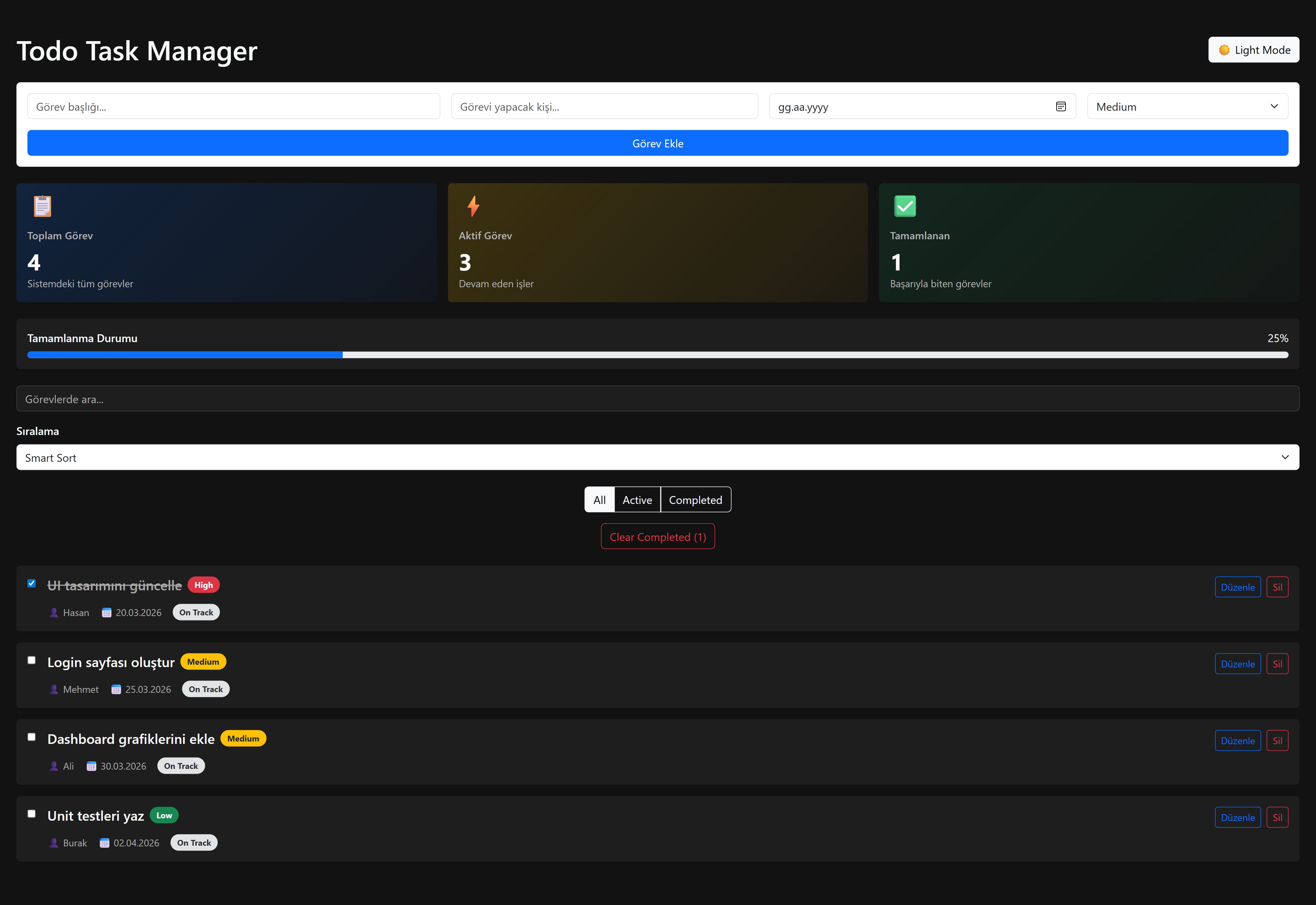Click the clipboard icon above Toplam Görev
The image size is (1316, 905).
42,206
